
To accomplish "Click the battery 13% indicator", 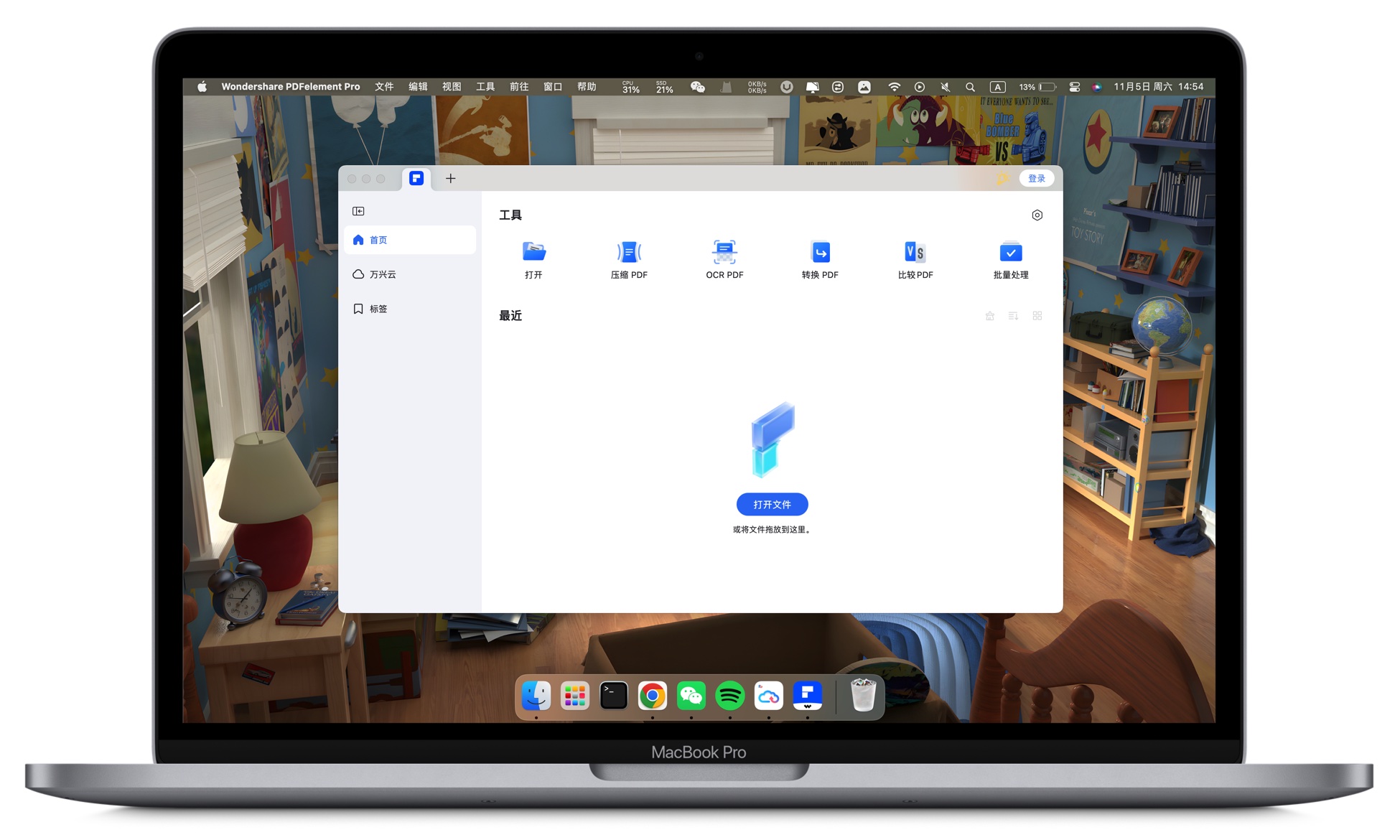I will pos(1037,87).
